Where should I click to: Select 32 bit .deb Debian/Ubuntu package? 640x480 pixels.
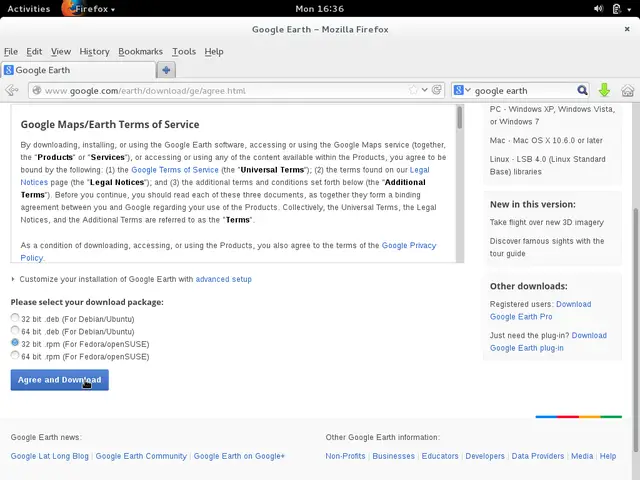tap(15, 318)
